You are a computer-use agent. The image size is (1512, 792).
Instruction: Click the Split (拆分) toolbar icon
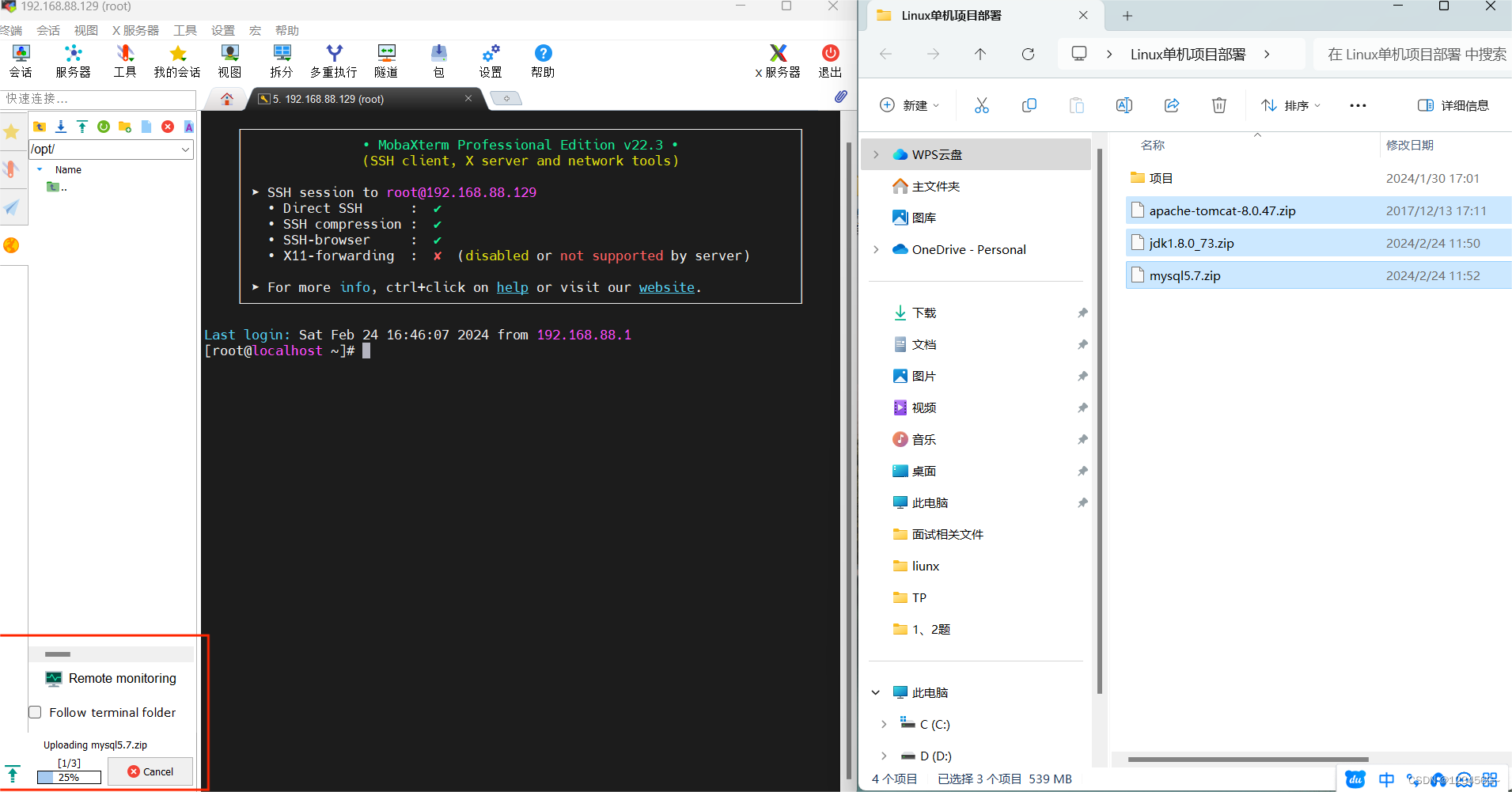[x=282, y=61]
